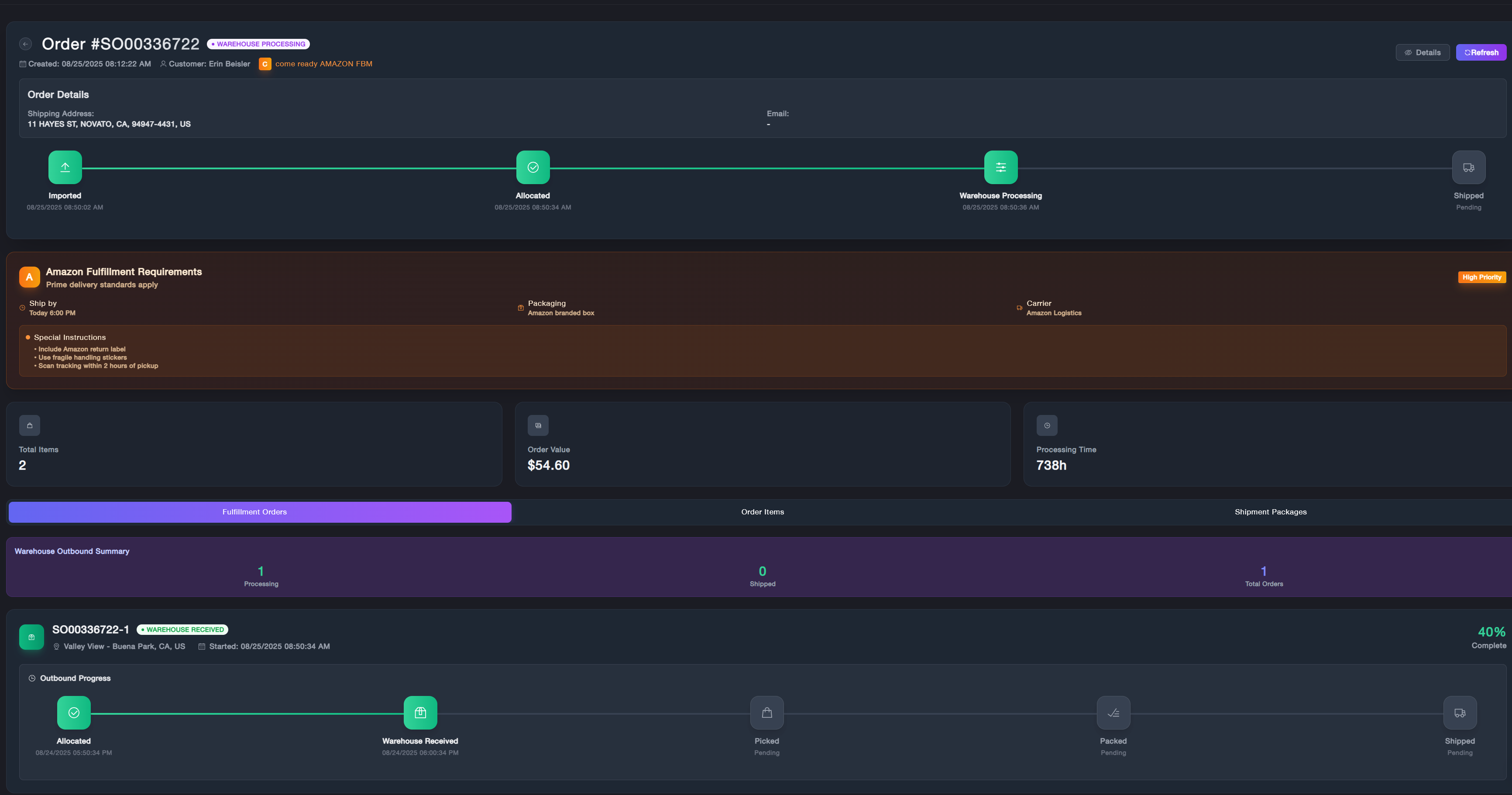Click the Warehouse Processing sliders icon
This screenshot has height=795, width=1512.
(1000, 167)
